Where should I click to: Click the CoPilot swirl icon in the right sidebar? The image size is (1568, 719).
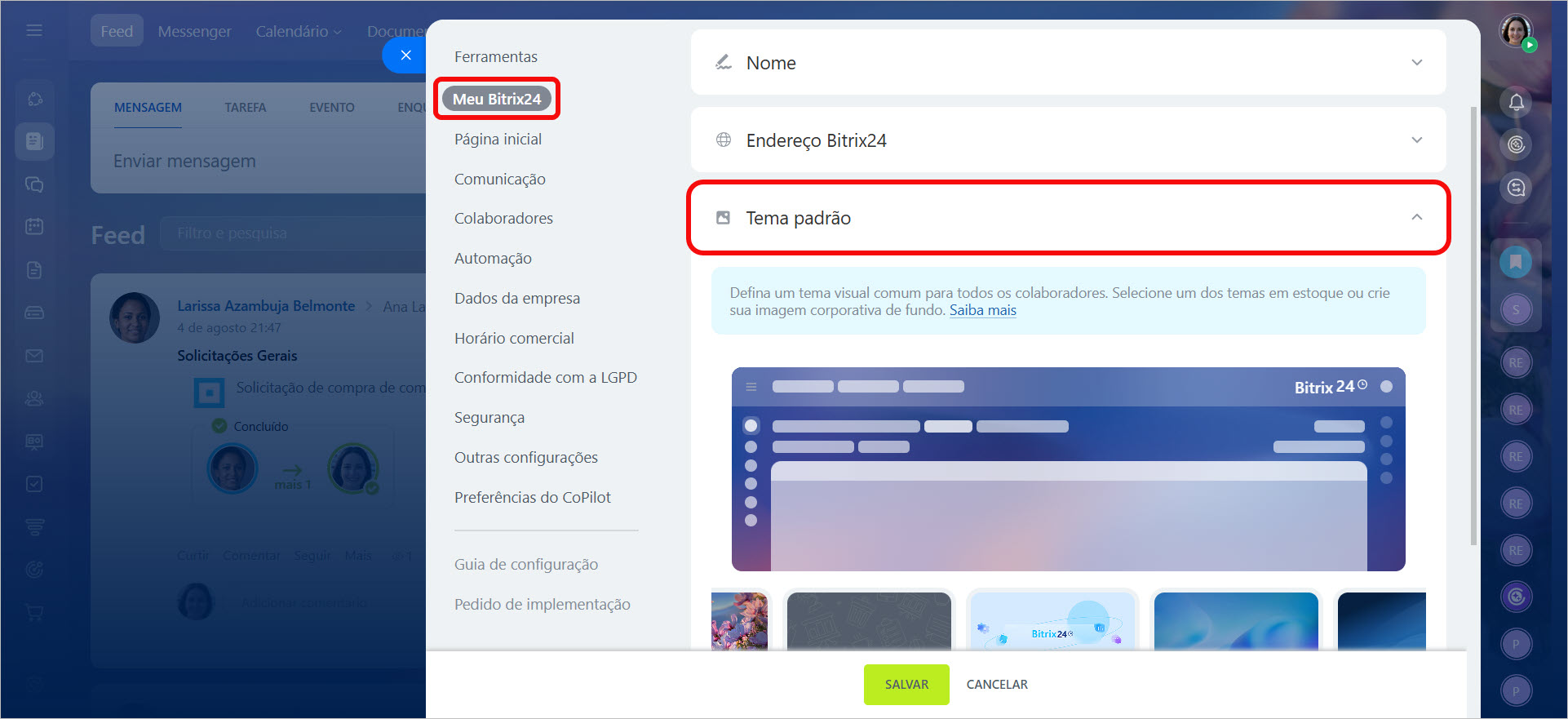(x=1516, y=144)
